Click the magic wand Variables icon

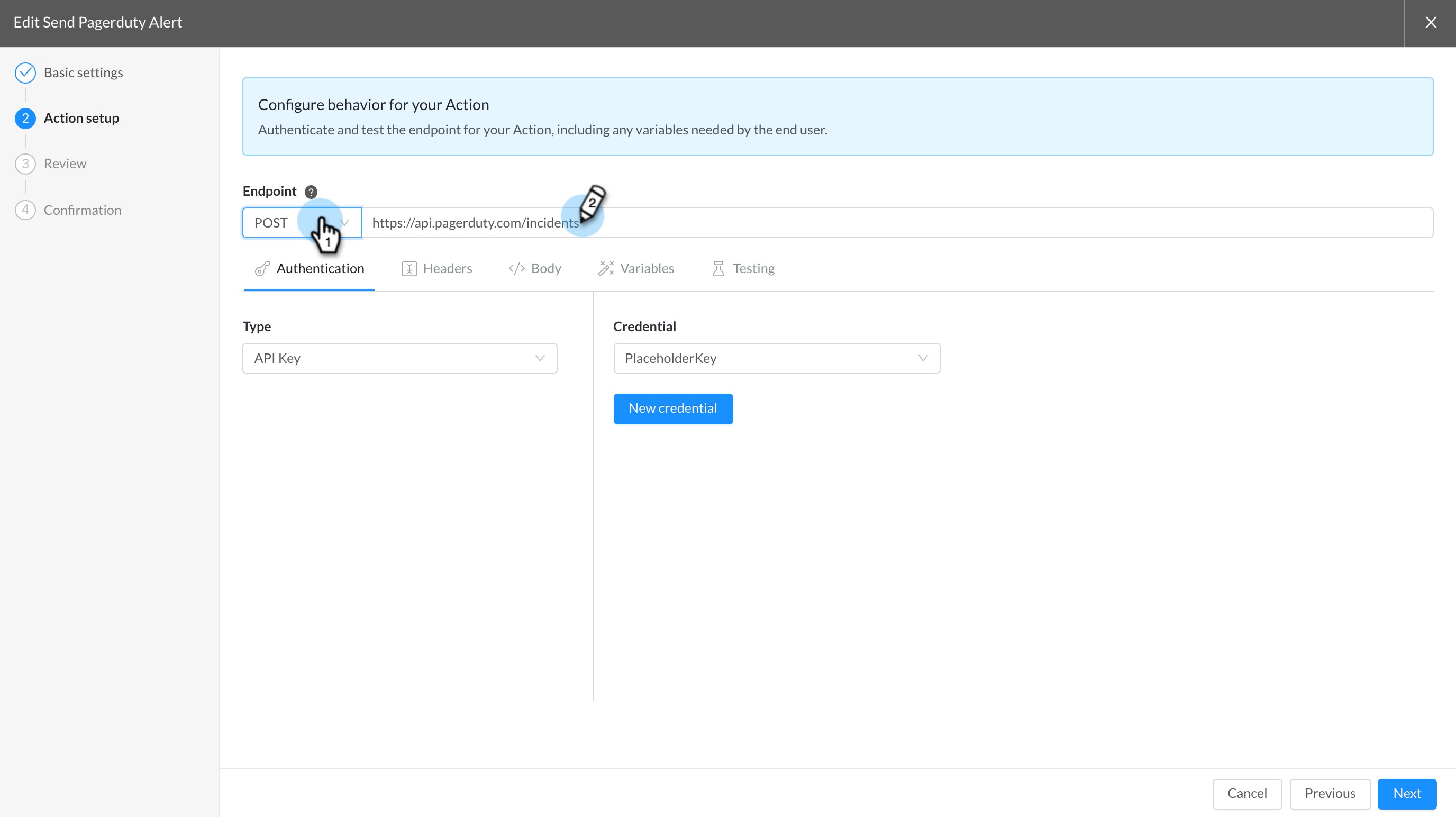(606, 269)
